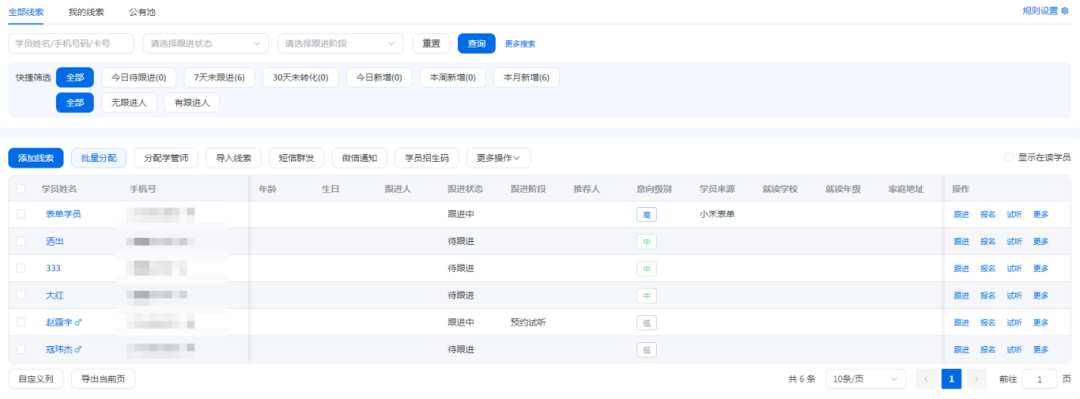
Task: Check the row checkbox for 表单学员
Action: pyautogui.click(x=21, y=214)
